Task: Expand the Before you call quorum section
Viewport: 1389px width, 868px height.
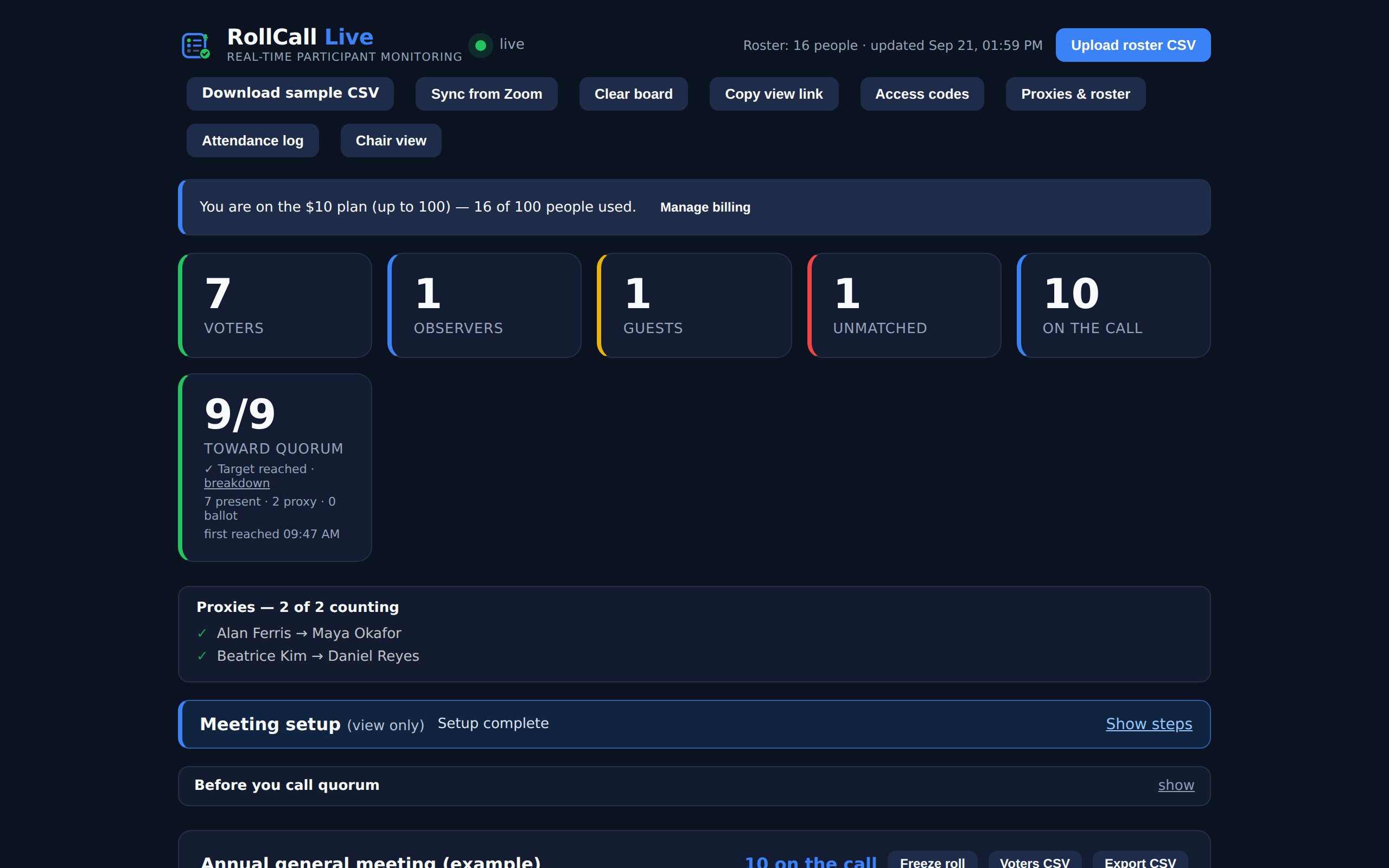Action: [x=1175, y=785]
